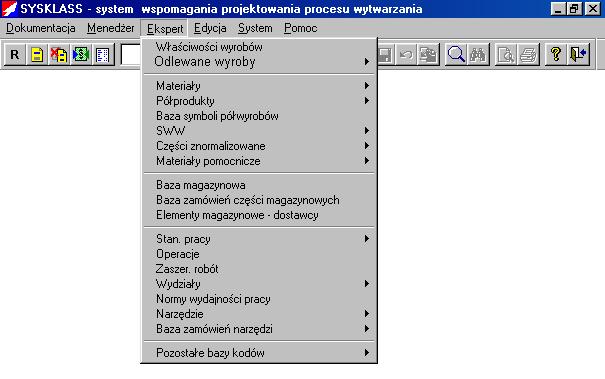Select Zaszer. robót menu entry
The width and height of the screenshot is (605, 379).
click(x=259, y=269)
